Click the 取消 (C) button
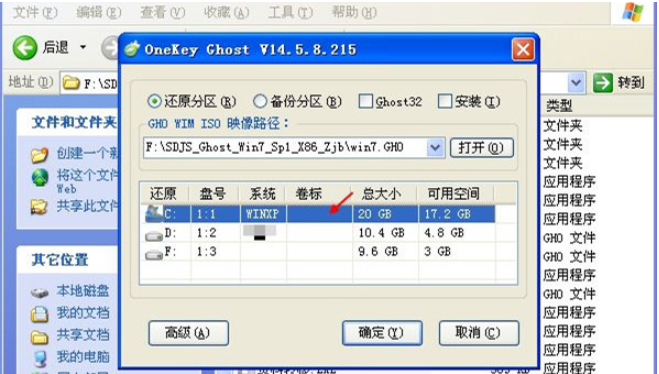659x374 pixels. [479, 333]
